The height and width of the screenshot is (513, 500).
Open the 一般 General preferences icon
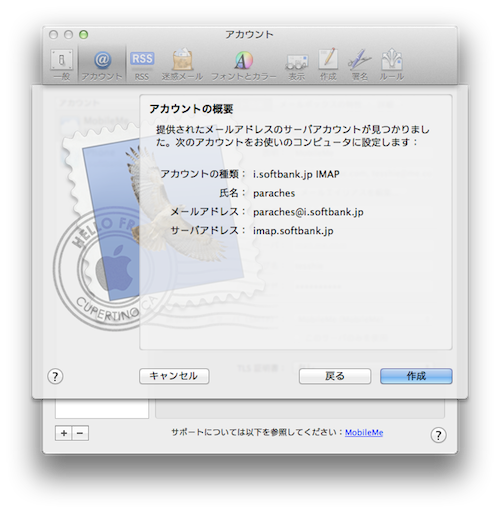pos(62,65)
